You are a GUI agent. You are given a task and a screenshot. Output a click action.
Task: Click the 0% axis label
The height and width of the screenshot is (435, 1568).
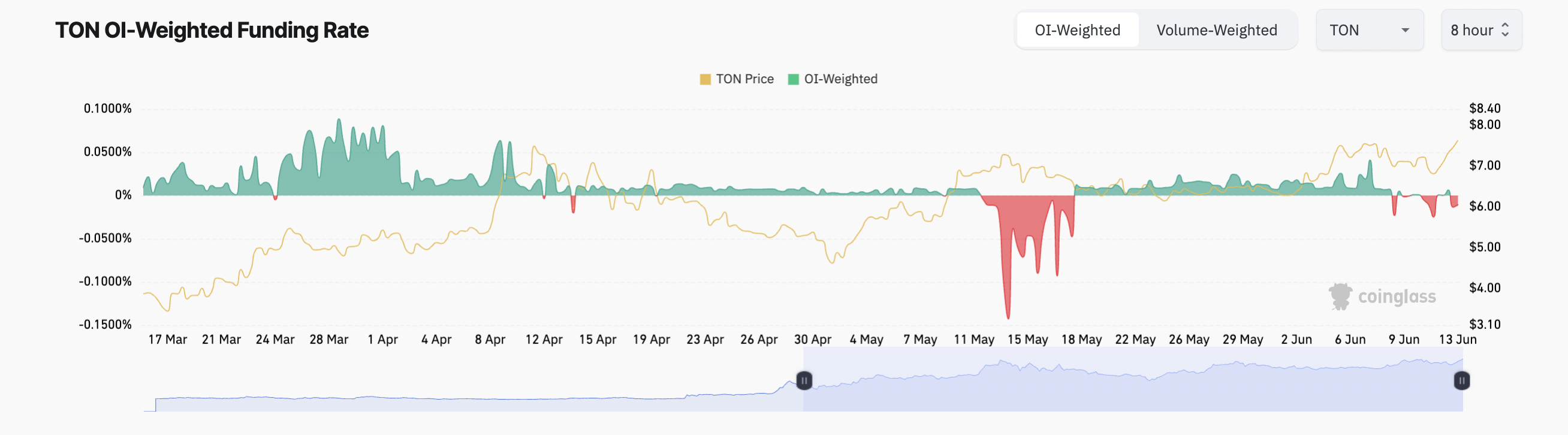coord(123,195)
